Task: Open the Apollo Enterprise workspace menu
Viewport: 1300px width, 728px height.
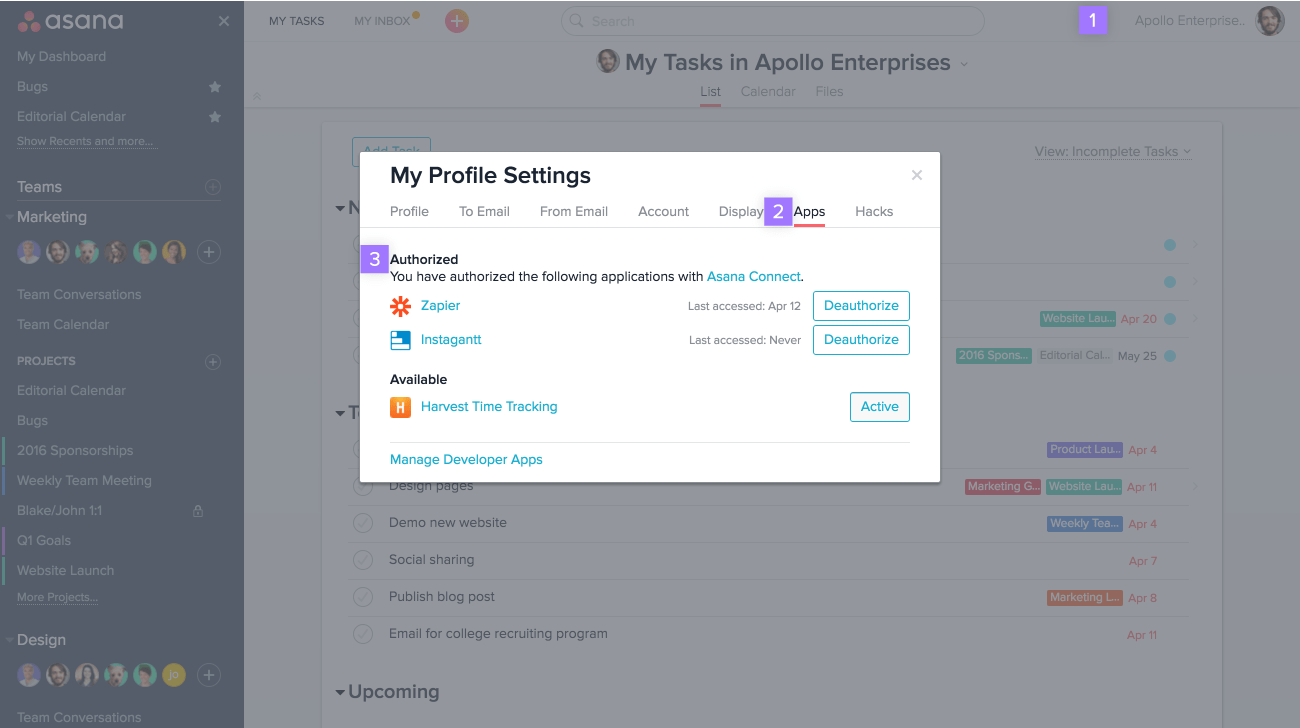Action: pos(1191,21)
